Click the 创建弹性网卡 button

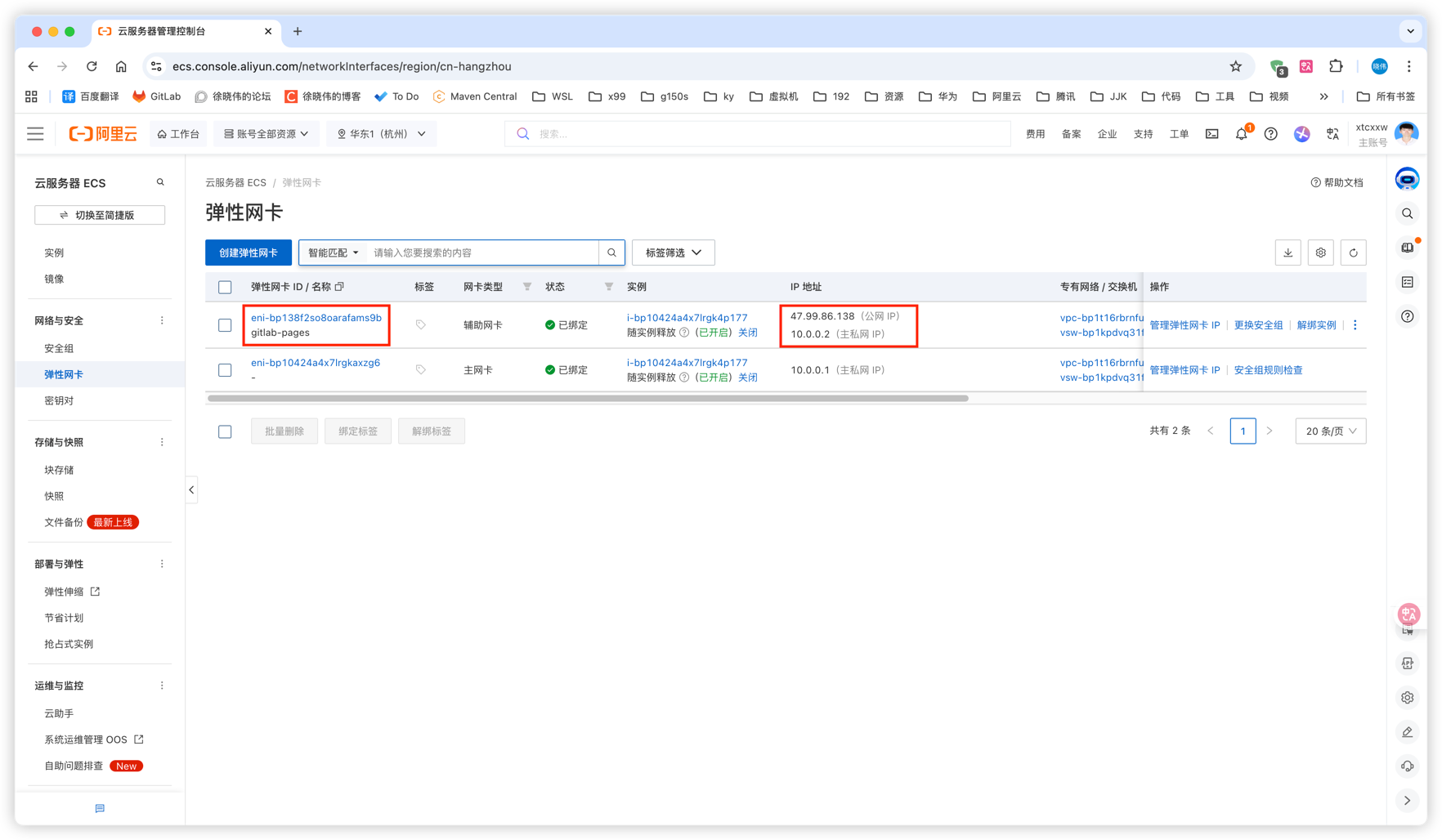point(248,252)
